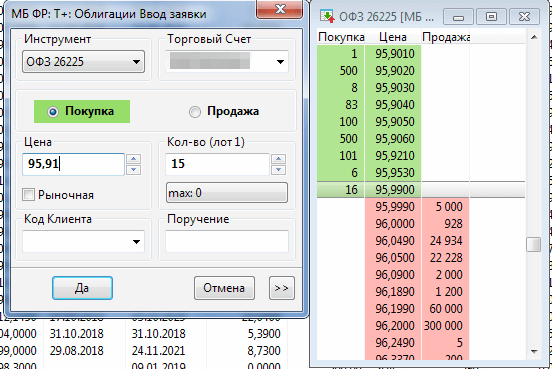Open the Торговый Счет dropdown
552x369 pixels.
pos(227,62)
